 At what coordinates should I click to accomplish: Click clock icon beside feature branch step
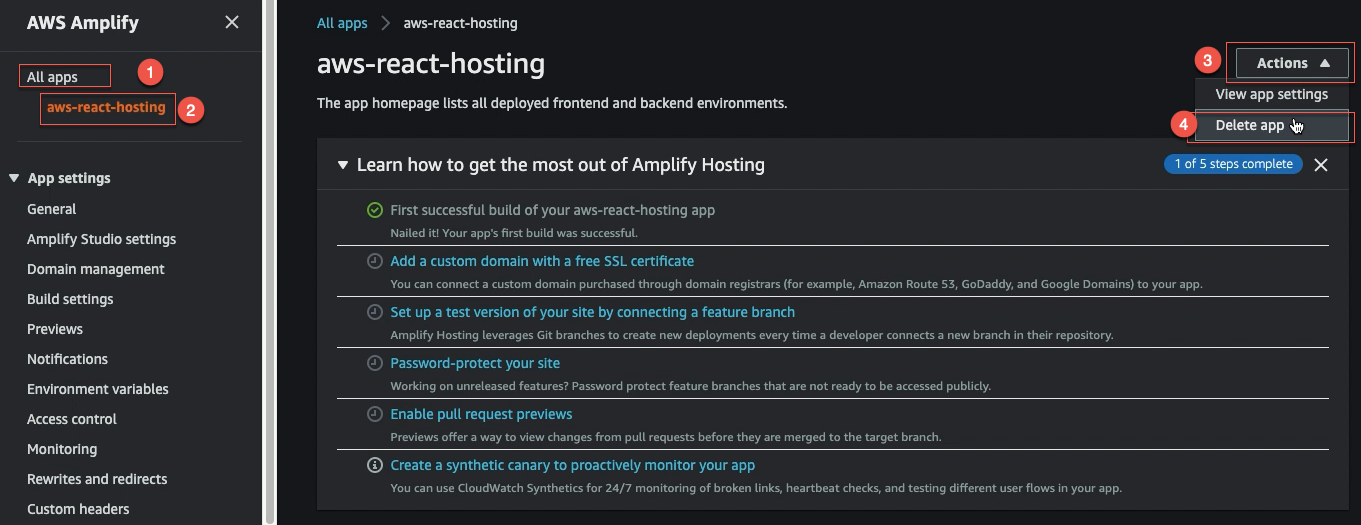point(375,312)
